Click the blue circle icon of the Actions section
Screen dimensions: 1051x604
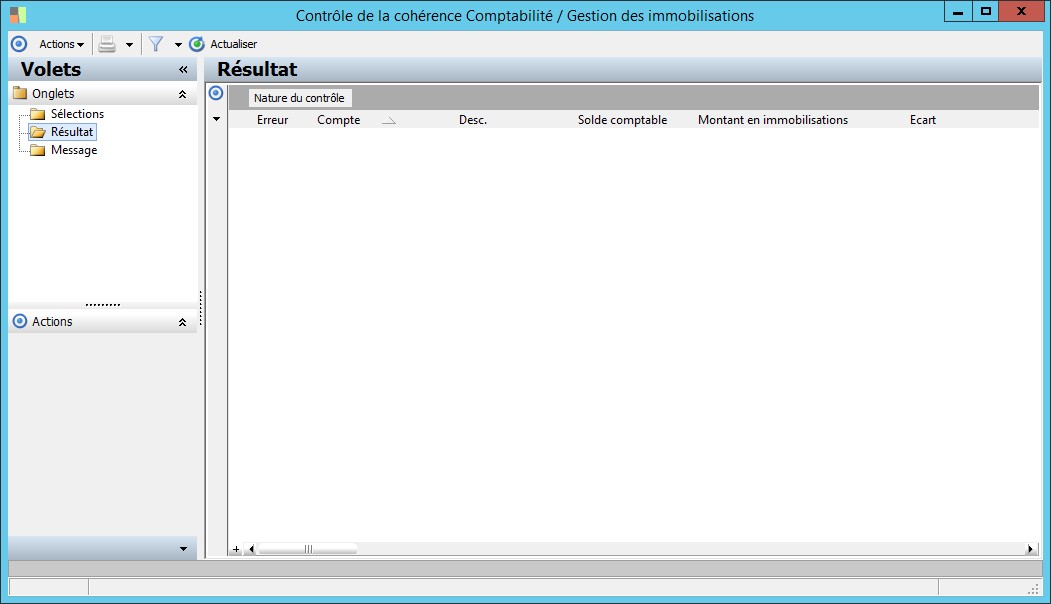point(20,322)
